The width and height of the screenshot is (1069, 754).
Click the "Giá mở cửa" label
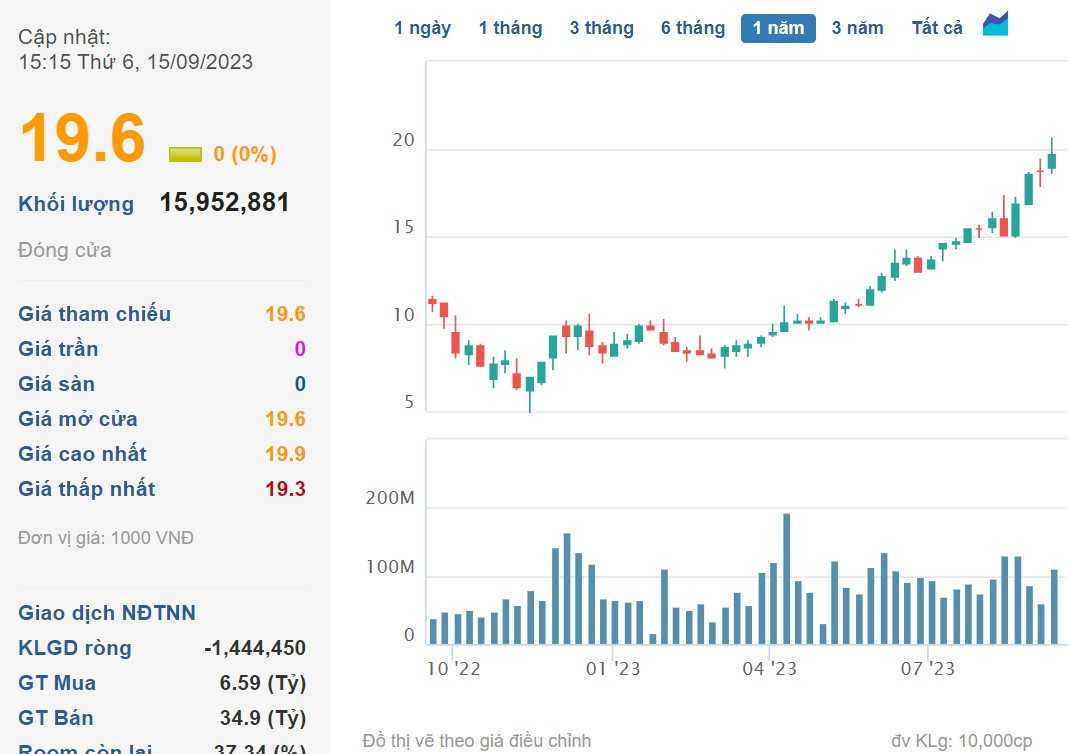pos(78,419)
